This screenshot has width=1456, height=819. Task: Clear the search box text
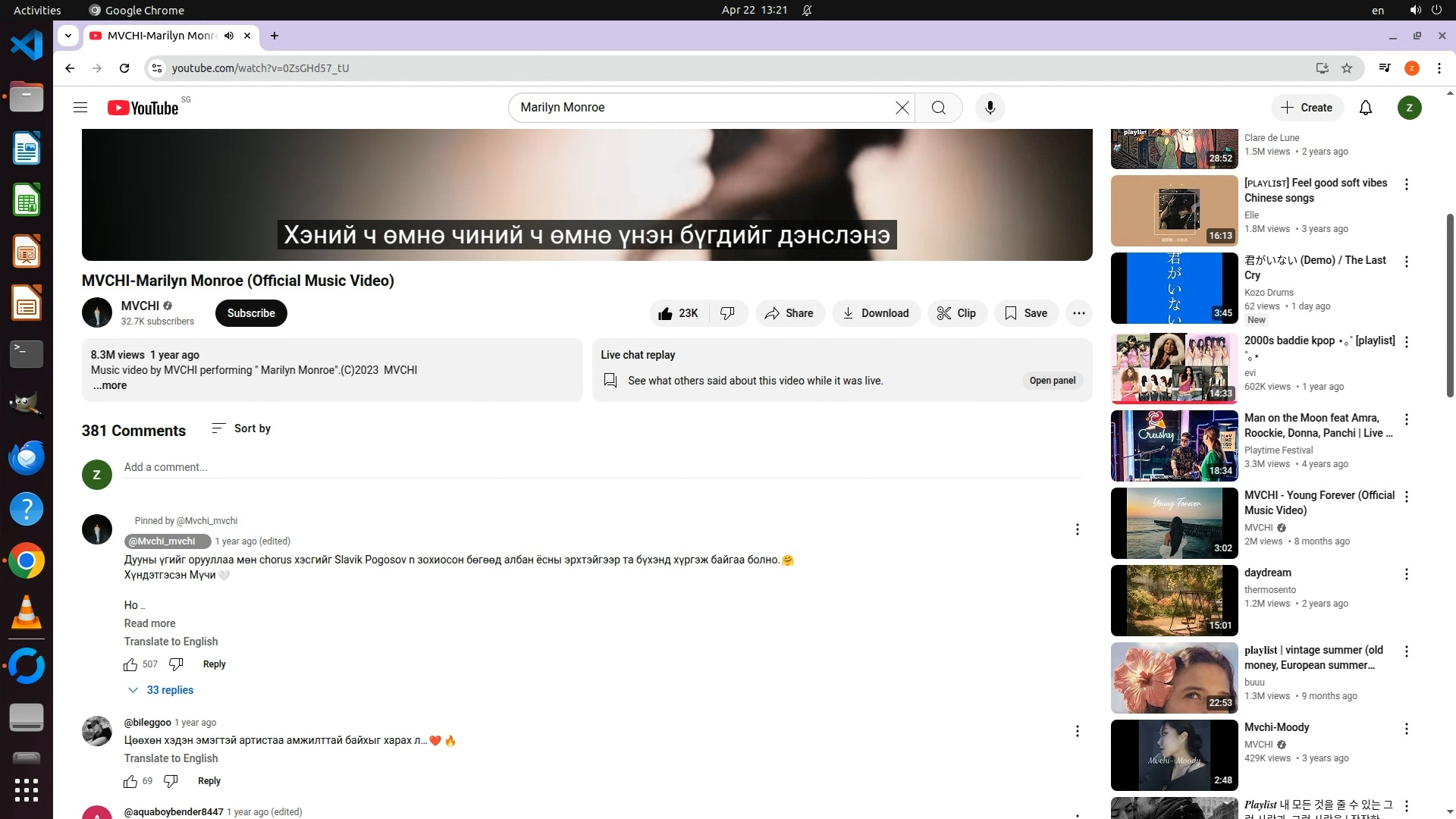coord(902,108)
